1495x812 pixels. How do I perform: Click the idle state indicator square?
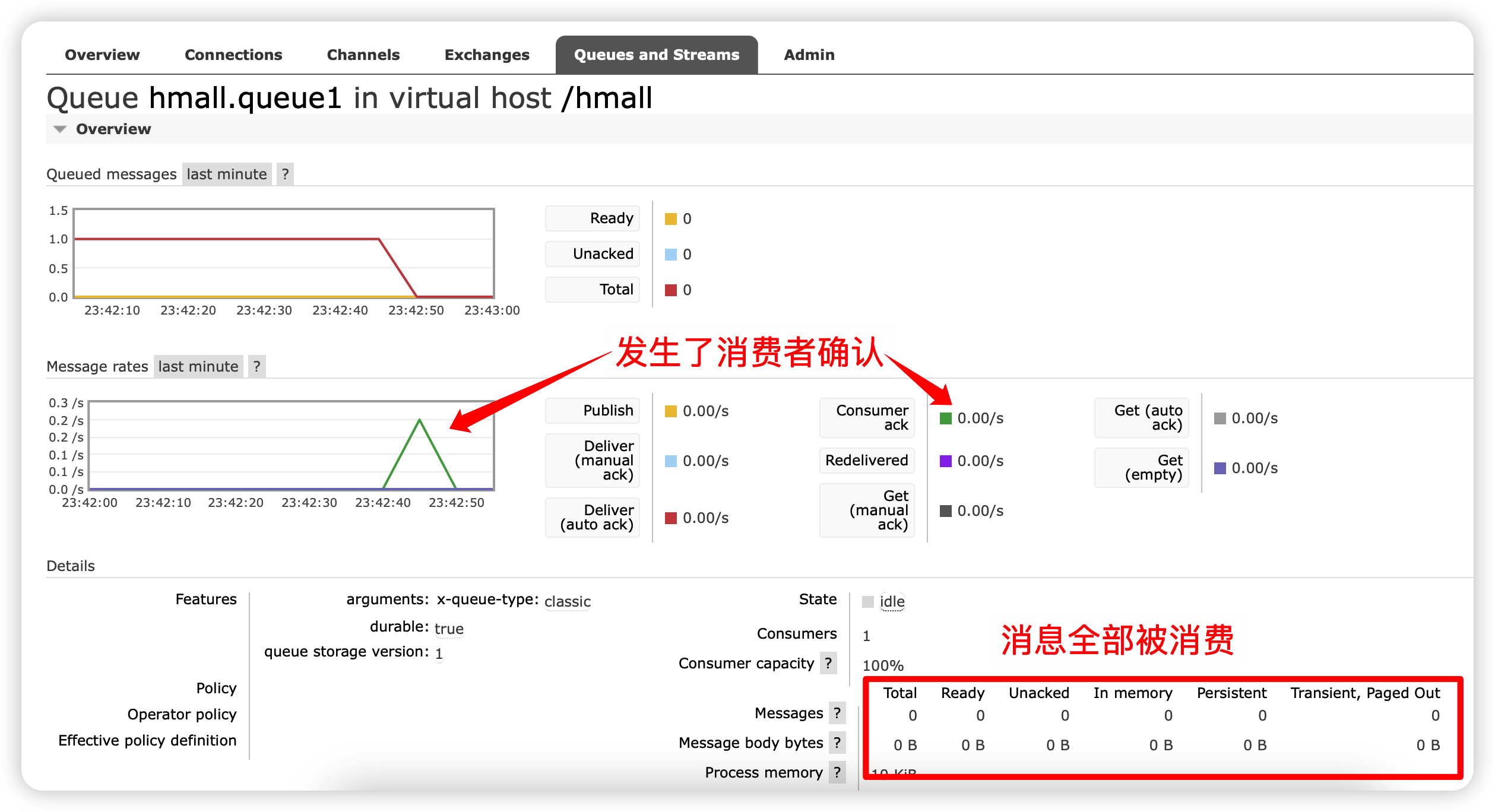click(867, 601)
